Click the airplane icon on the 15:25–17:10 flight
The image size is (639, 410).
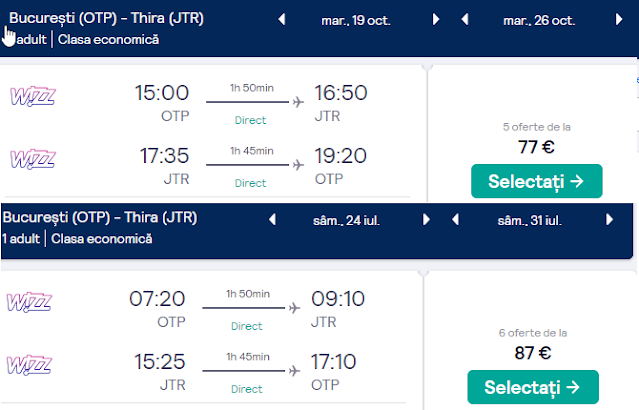coord(294,370)
